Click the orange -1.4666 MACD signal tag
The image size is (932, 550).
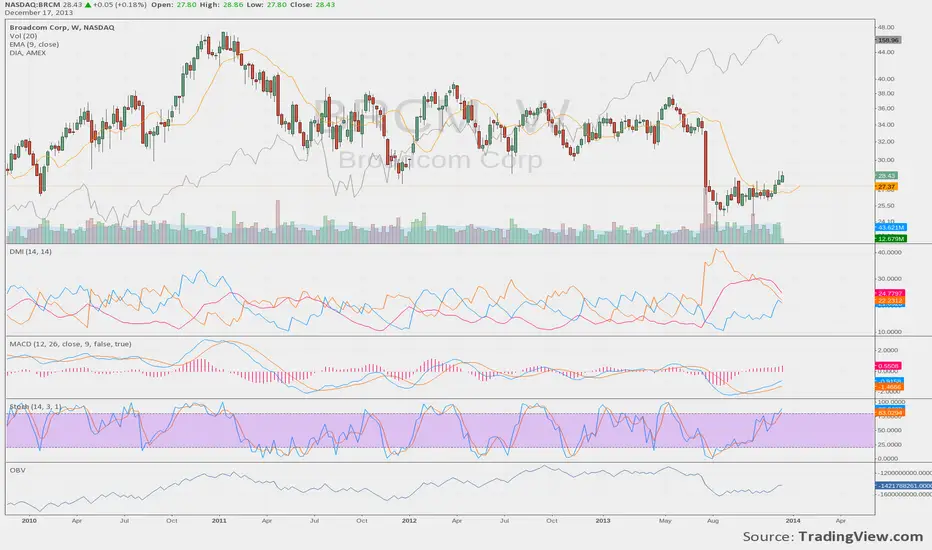[x=890, y=387]
